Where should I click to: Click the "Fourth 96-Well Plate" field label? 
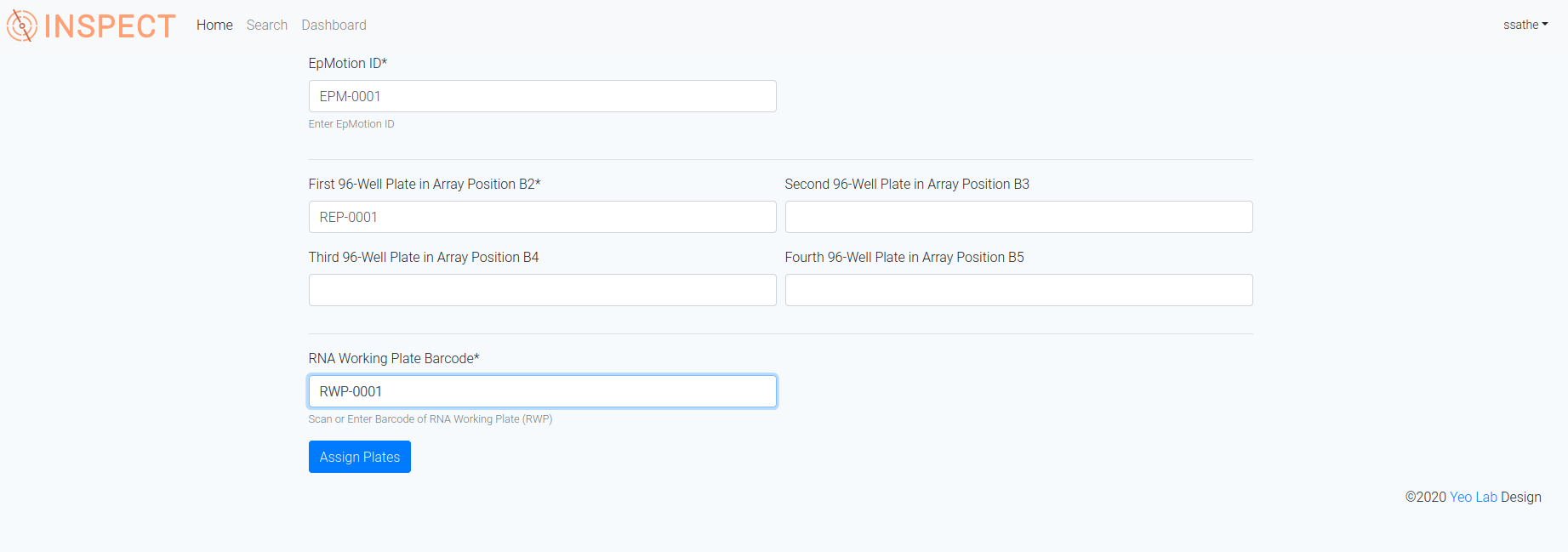904,257
